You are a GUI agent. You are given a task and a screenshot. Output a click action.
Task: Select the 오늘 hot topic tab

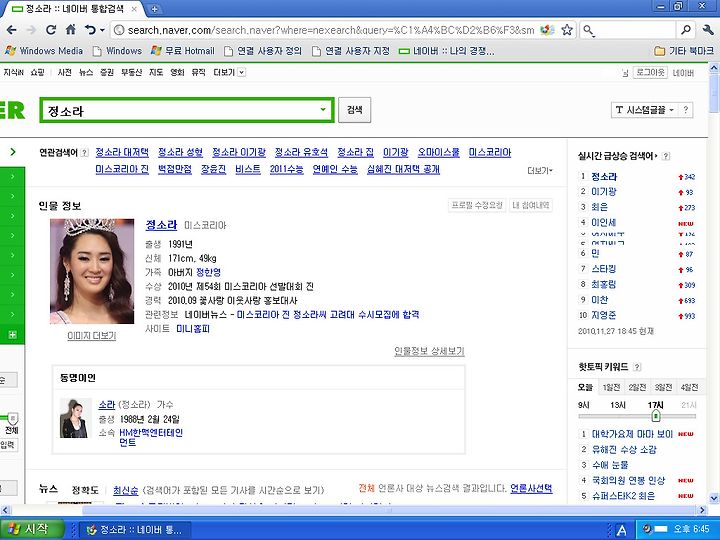click(585, 388)
